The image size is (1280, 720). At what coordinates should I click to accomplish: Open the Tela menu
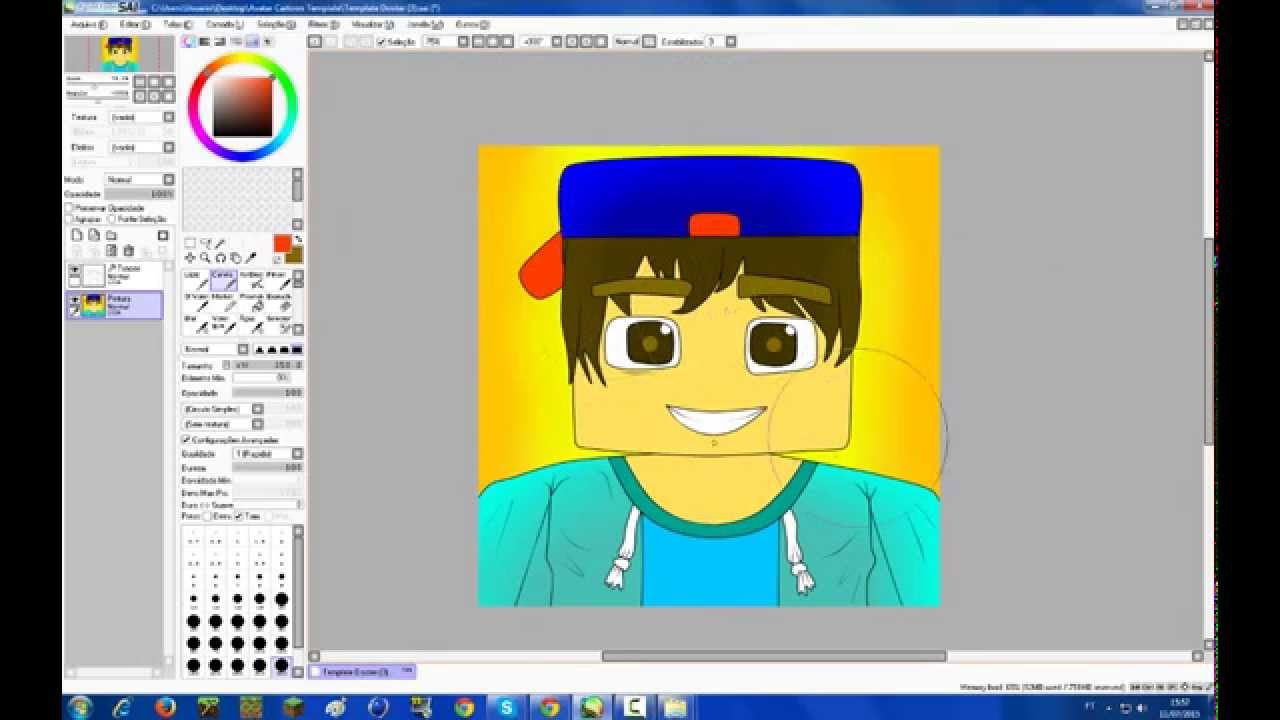[x=178, y=24]
